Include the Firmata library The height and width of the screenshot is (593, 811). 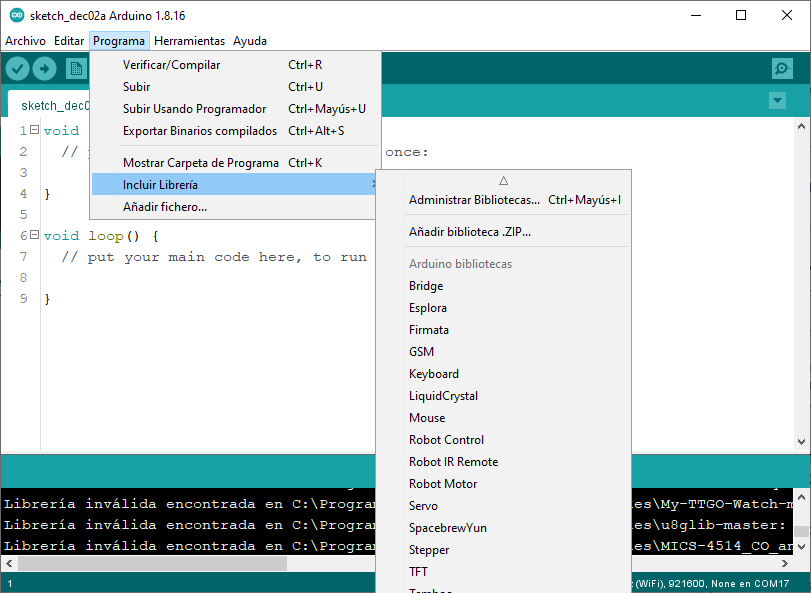point(504,330)
